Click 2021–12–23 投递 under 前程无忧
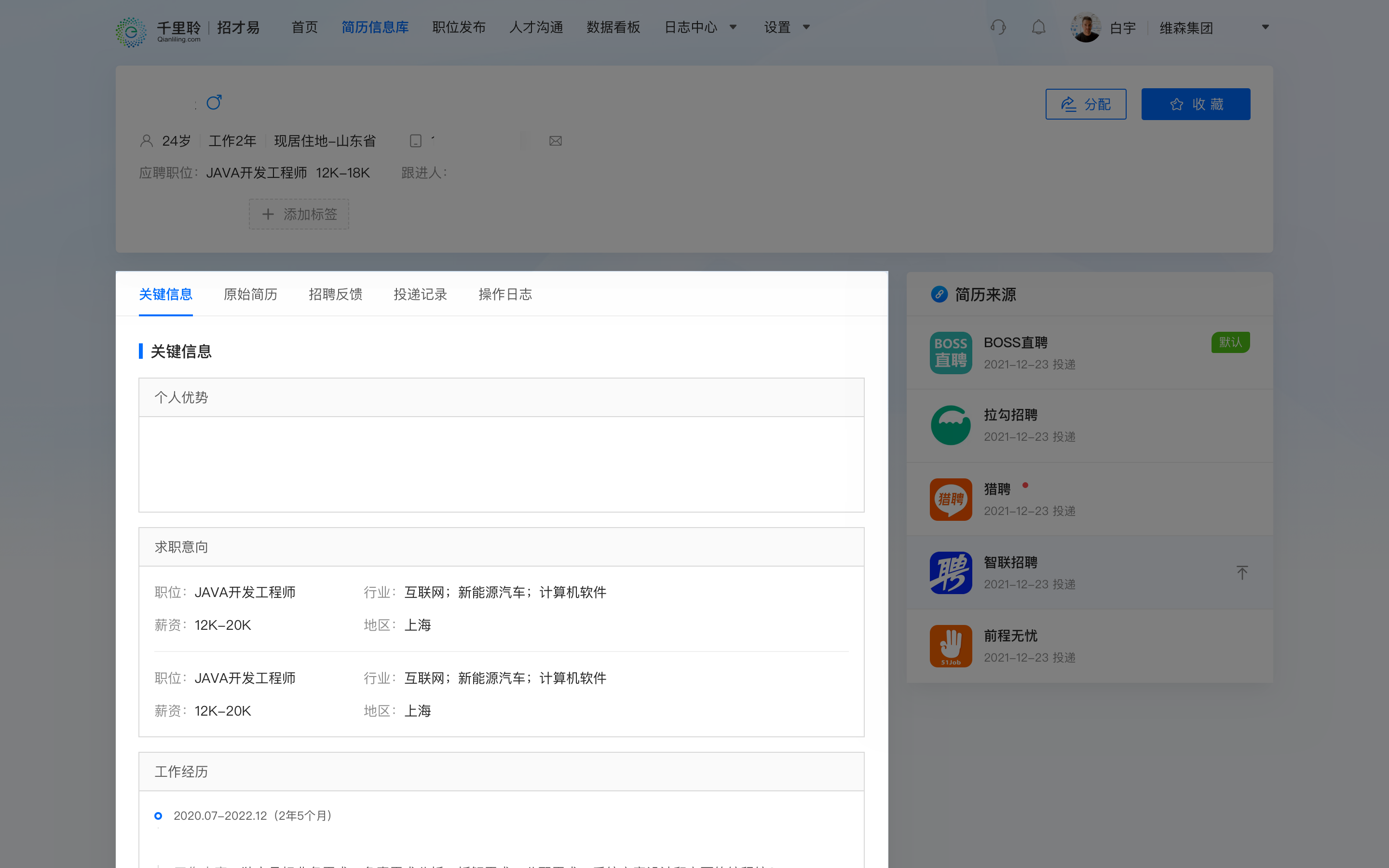The height and width of the screenshot is (868, 1389). point(1030,657)
